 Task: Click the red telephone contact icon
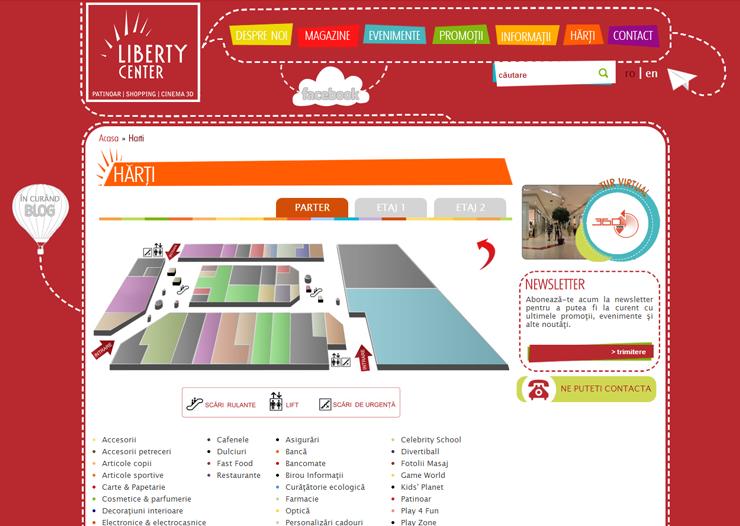[538, 389]
